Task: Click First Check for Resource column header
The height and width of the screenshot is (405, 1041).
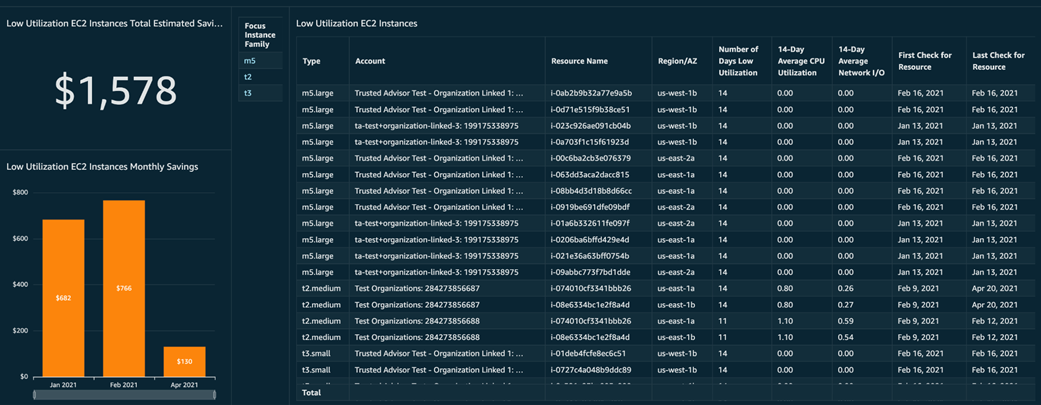Action: click(x=925, y=61)
